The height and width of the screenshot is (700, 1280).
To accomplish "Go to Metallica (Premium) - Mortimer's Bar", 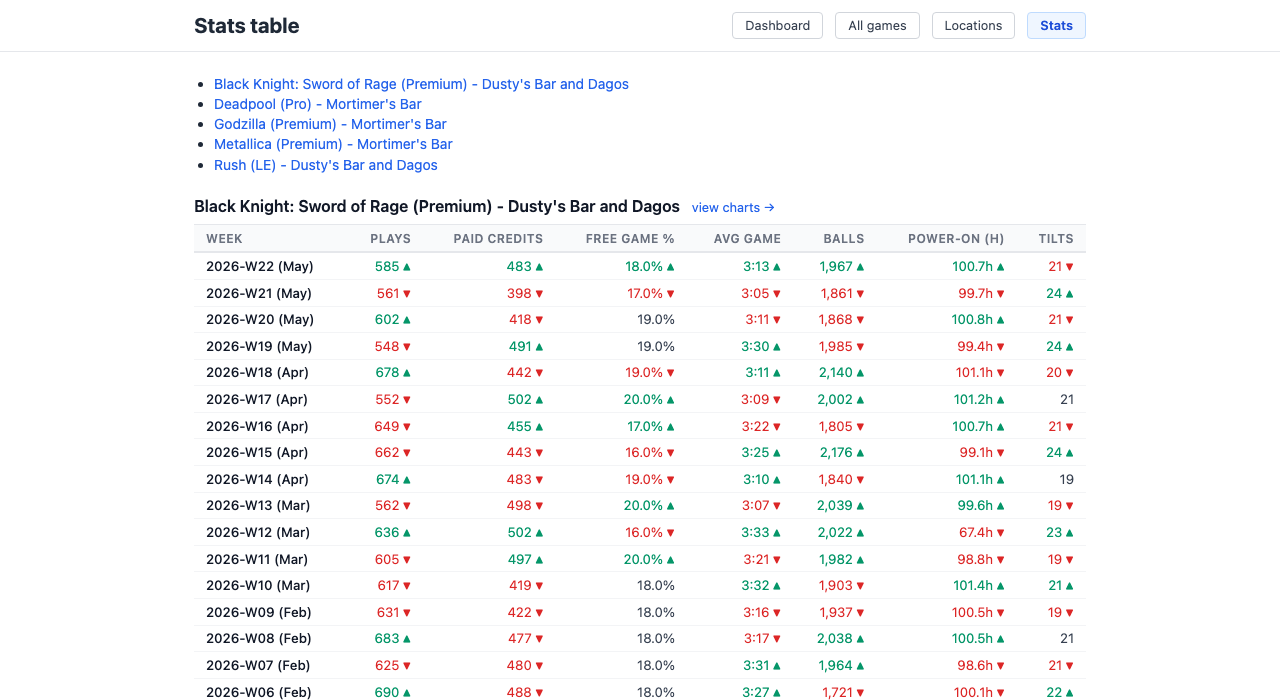I will (333, 144).
